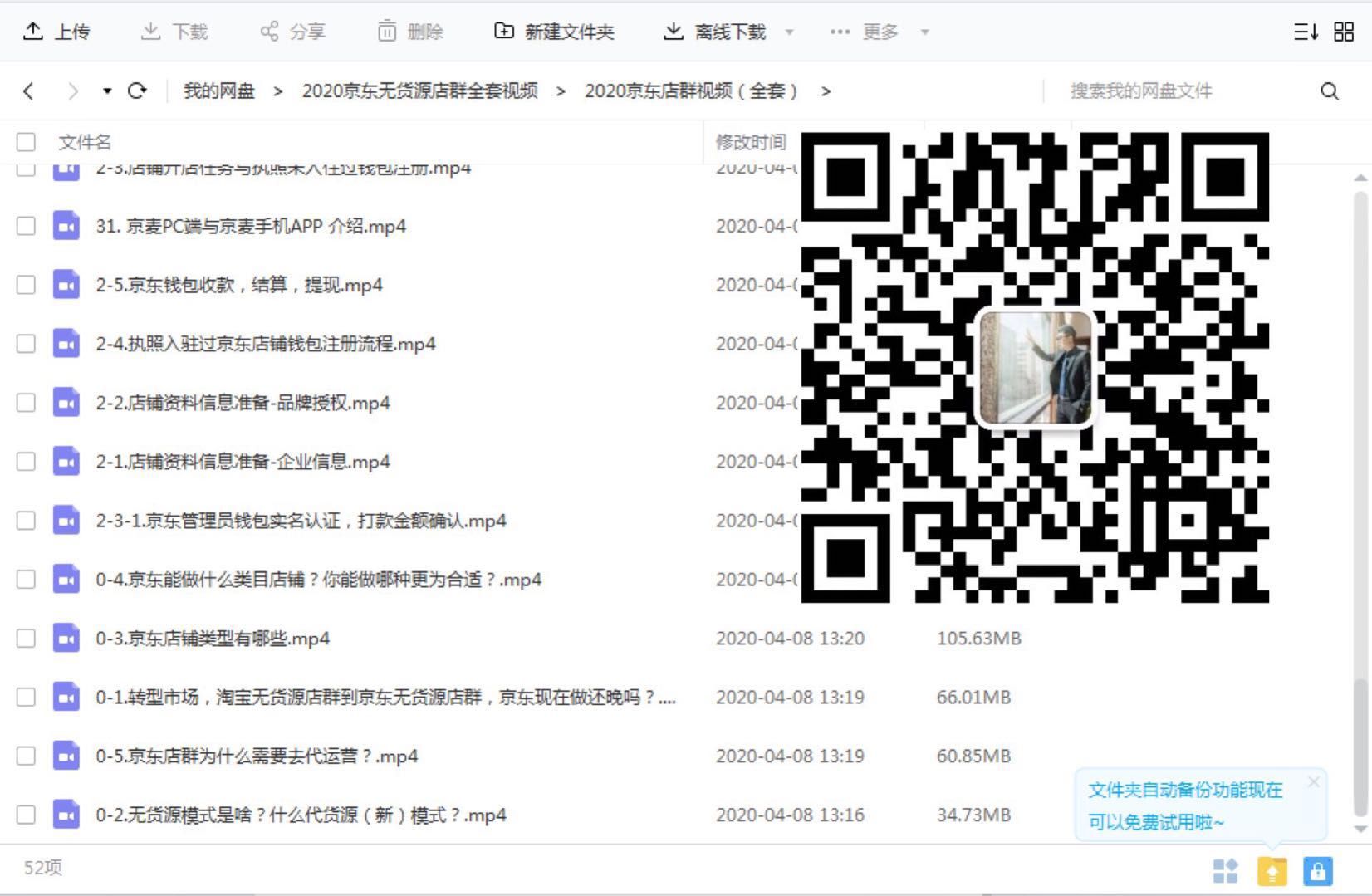Open file 0-5.京东店群为什么需要去代运营？.mp4
Screen dimensions: 1372x896
click(x=257, y=756)
